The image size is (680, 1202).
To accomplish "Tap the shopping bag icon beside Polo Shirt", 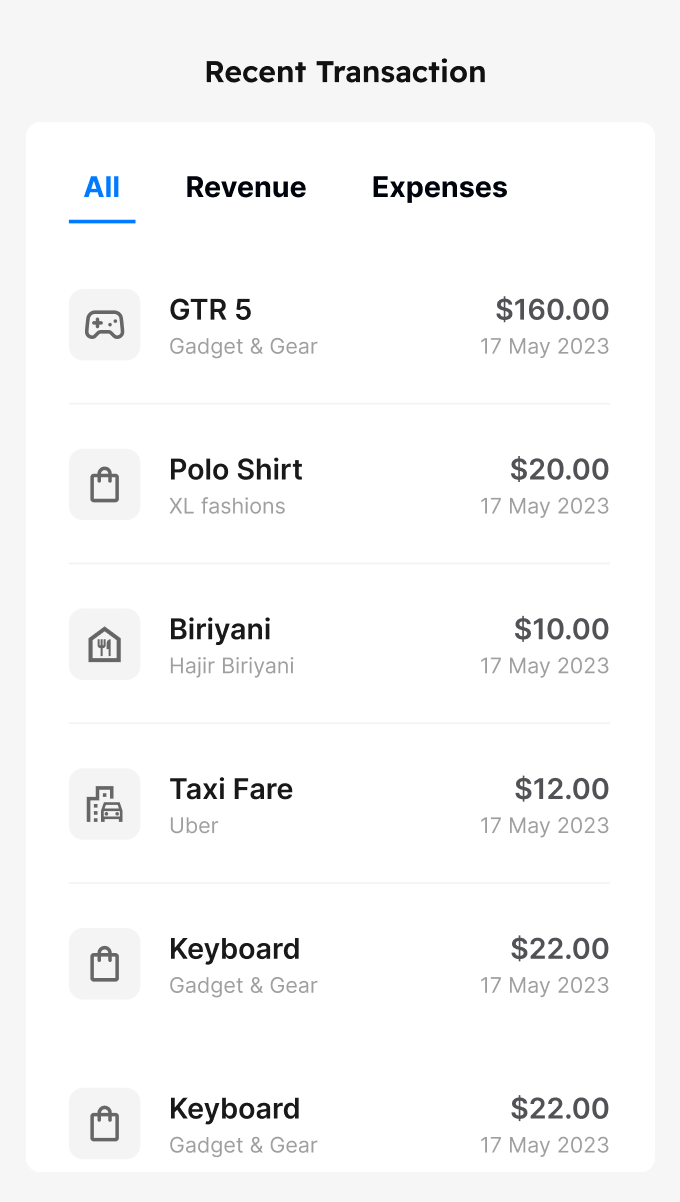I will (104, 485).
